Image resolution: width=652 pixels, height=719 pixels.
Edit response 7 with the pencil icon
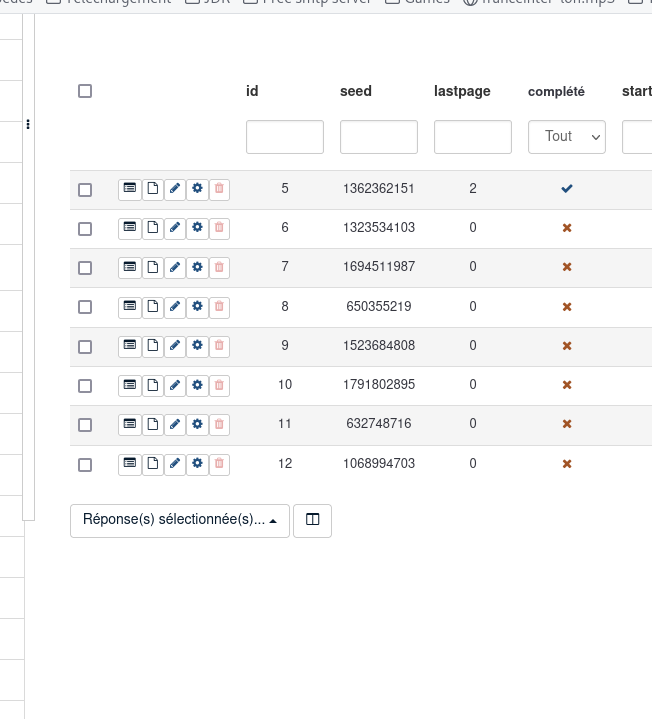pyautogui.click(x=175, y=267)
